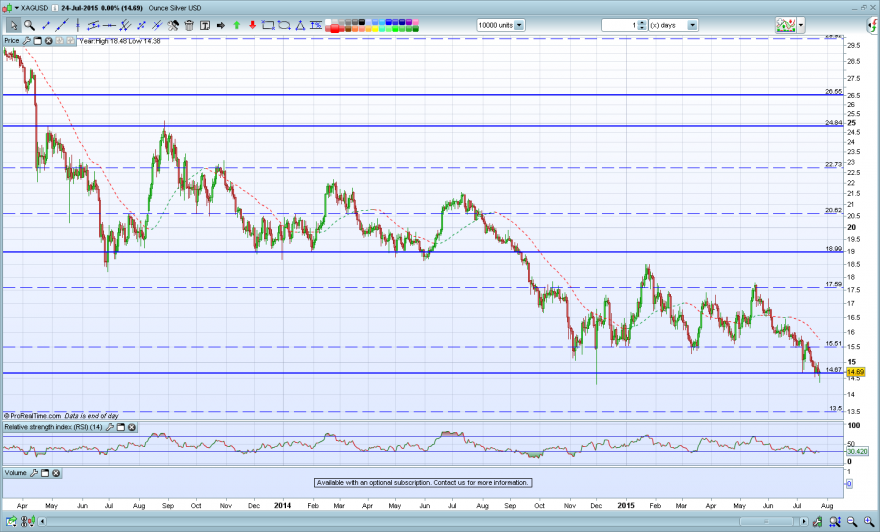The height and width of the screenshot is (532, 880).
Task: Choose the red color swatch
Action: [335, 29]
